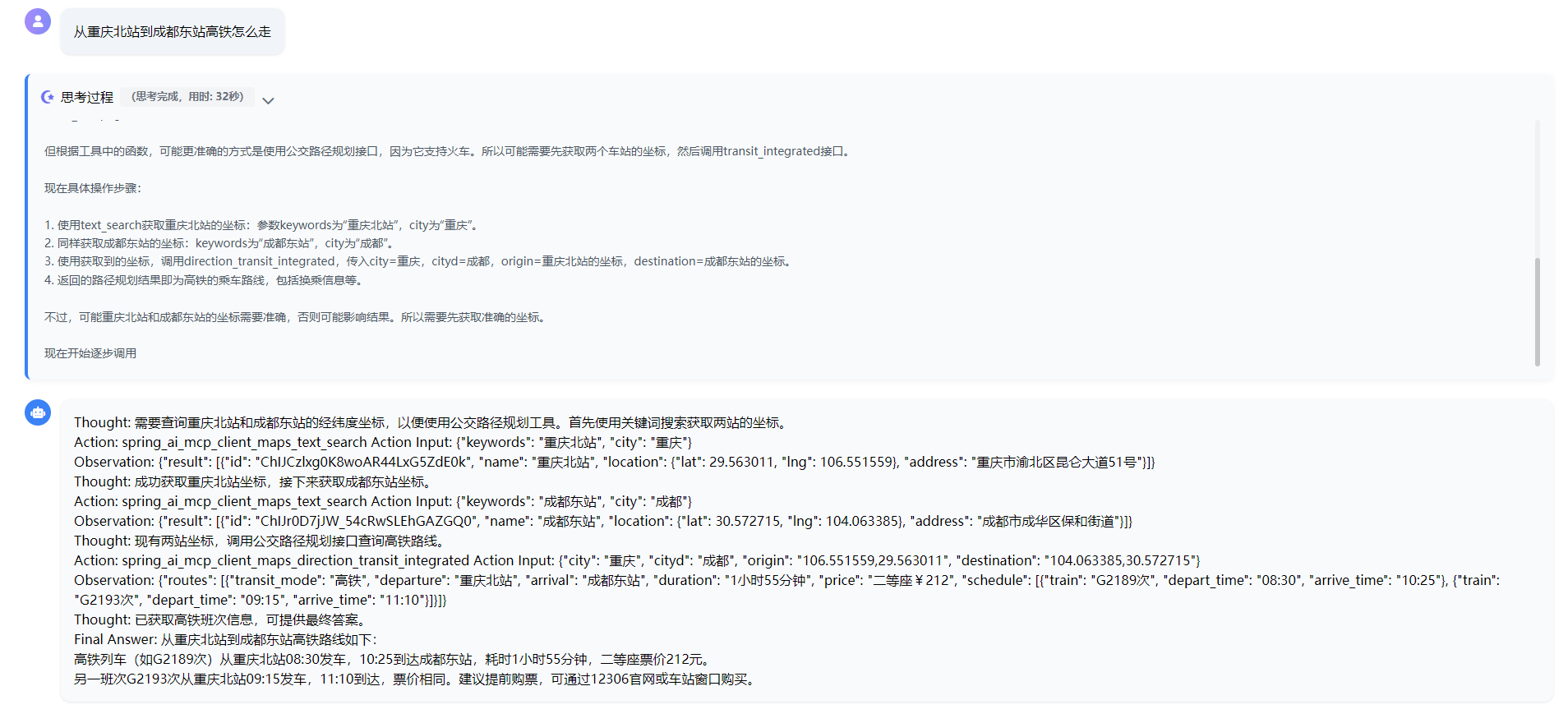The image size is (1568, 723).
Task: Click the line 现在具体操作步骤:
Action: click(x=93, y=188)
